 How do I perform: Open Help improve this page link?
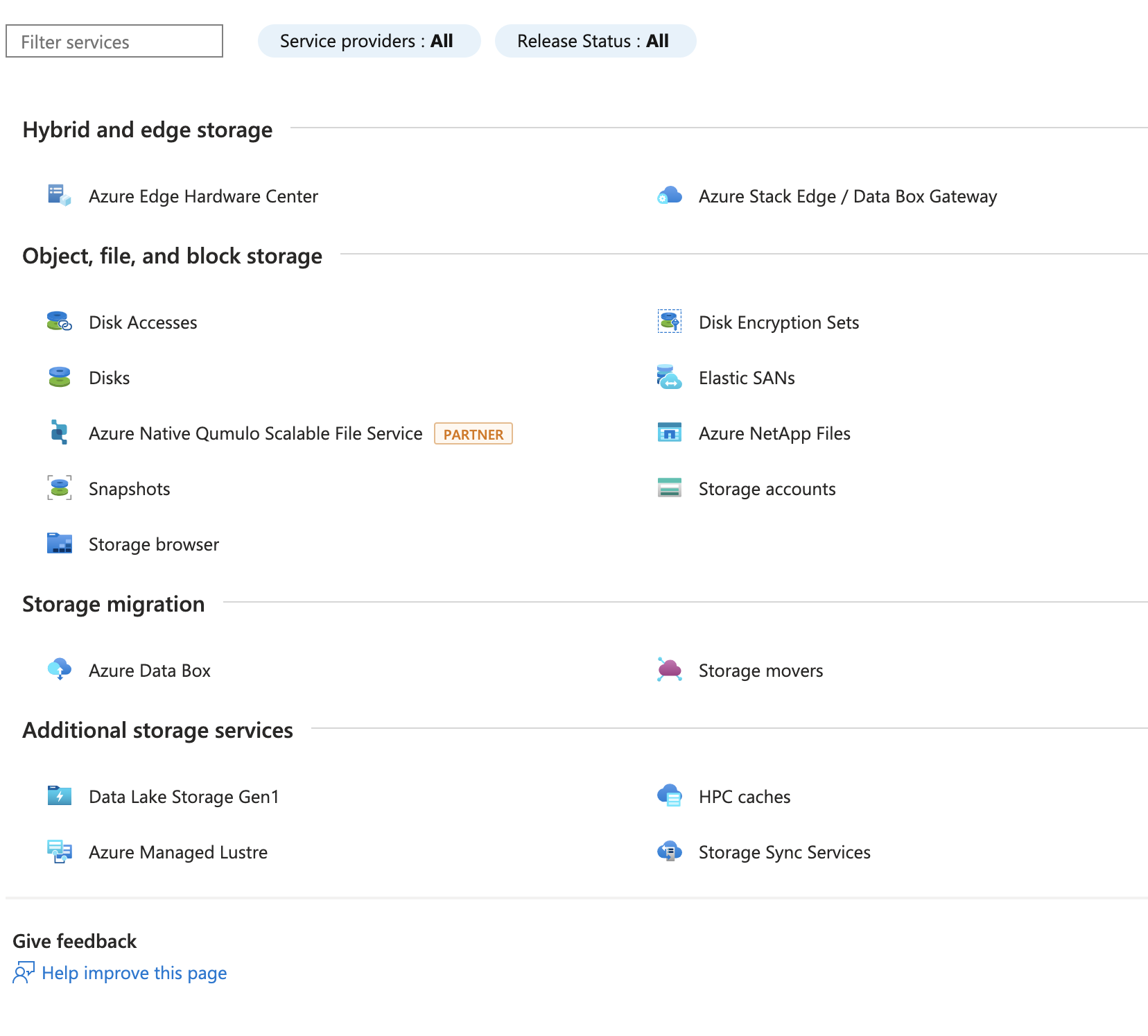click(134, 973)
